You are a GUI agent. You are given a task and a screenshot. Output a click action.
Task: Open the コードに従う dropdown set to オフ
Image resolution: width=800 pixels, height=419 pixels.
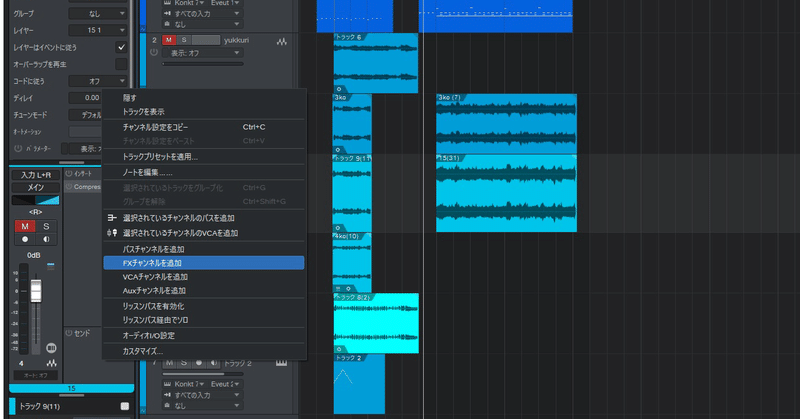click(97, 81)
